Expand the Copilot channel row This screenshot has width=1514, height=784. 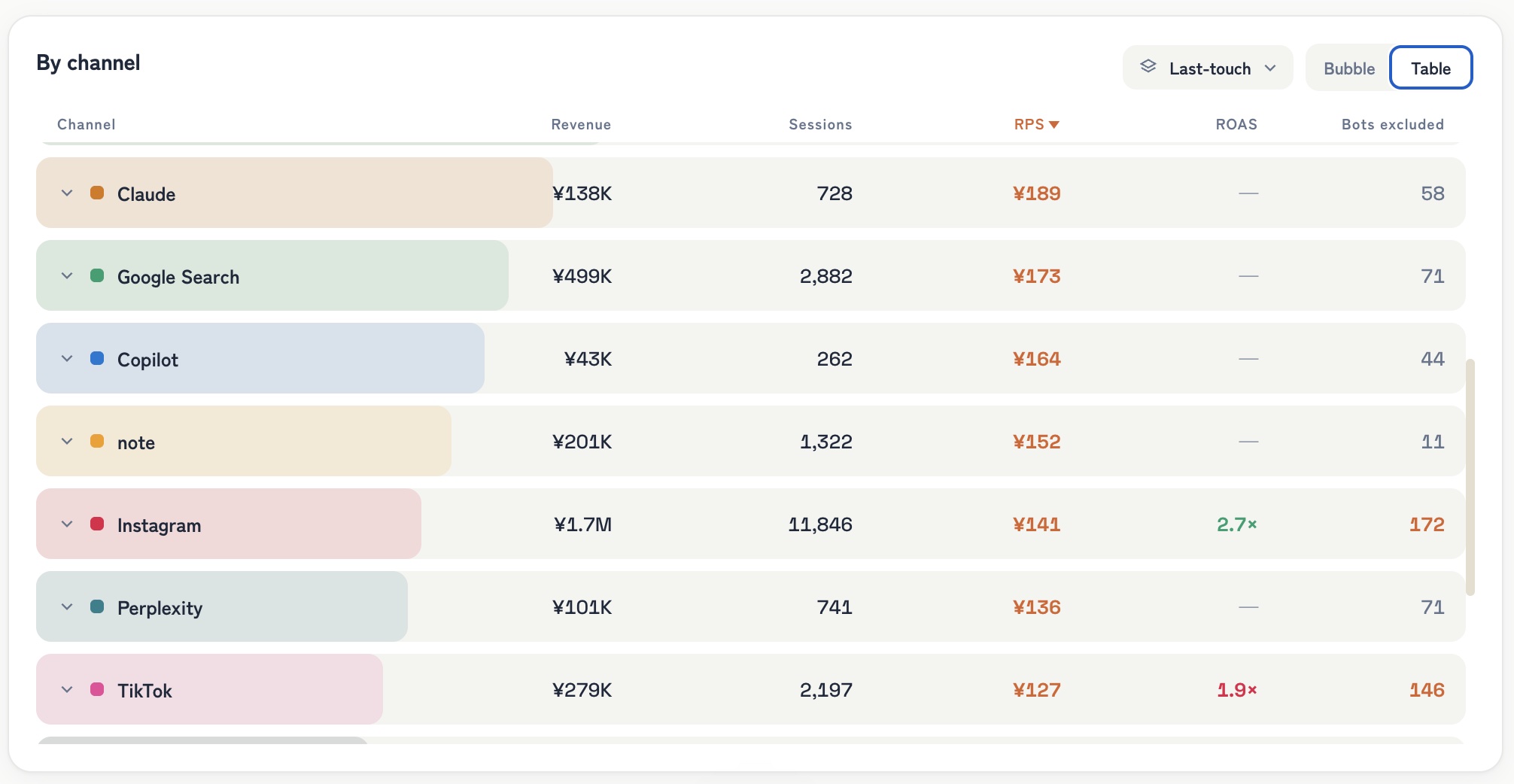(67, 359)
